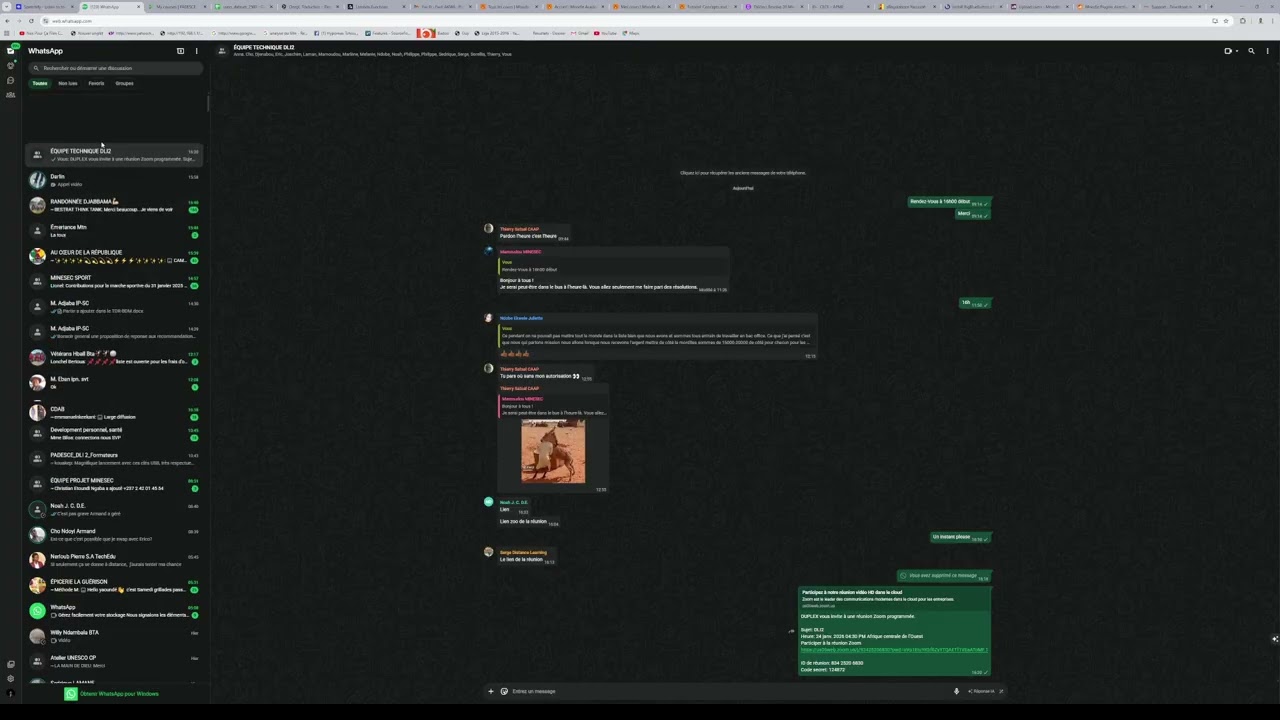Viewport: 1280px width, 720px height.
Task: Click Serge Distance Learning sender name
Action: [x=523, y=552]
